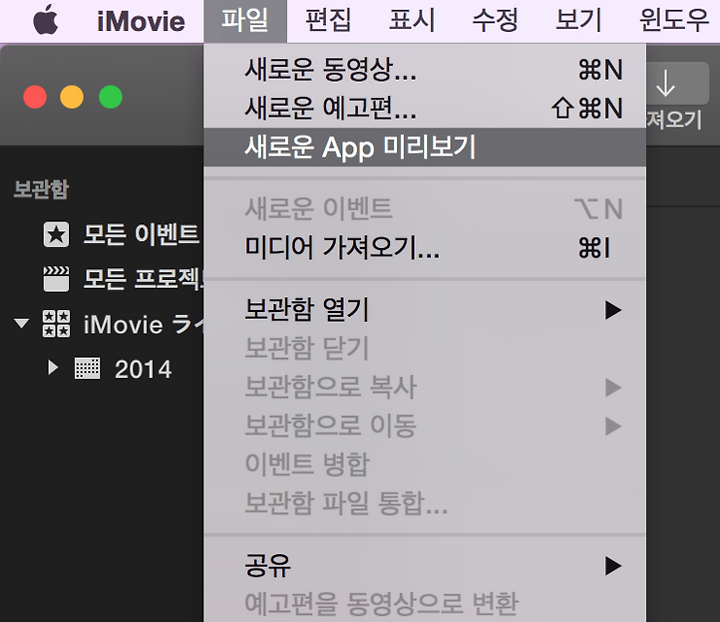Open the 표시 menu
720x622 pixels.
[411, 21]
